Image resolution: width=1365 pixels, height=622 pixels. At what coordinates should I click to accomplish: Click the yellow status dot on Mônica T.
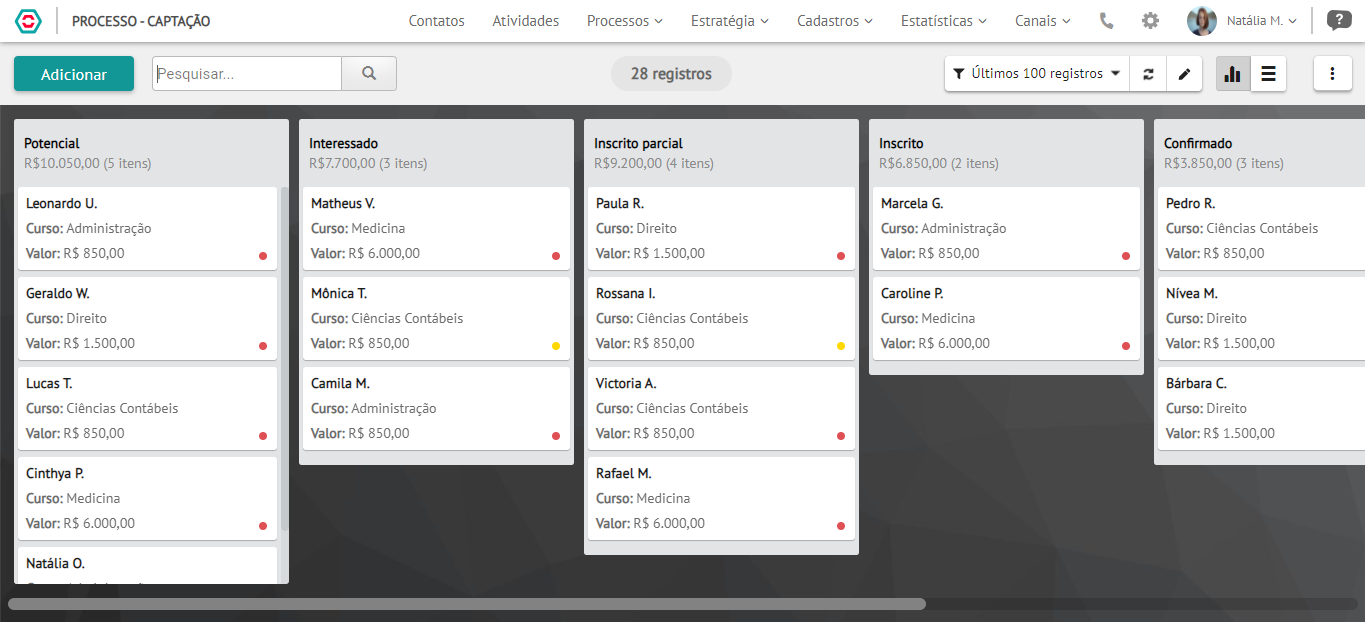(x=556, y=346)
